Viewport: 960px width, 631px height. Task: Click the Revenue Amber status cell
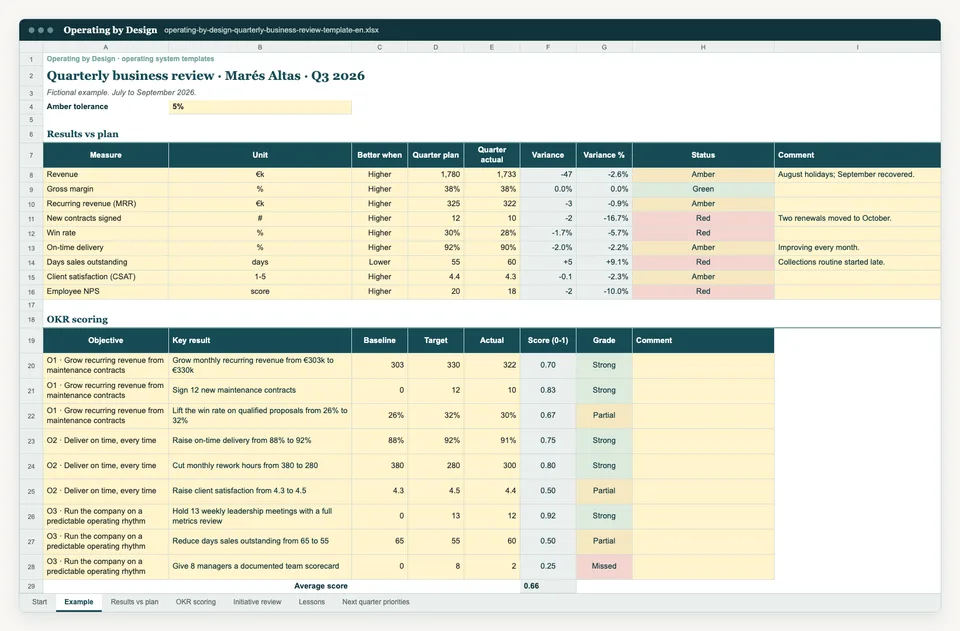[x=703, y=174]
